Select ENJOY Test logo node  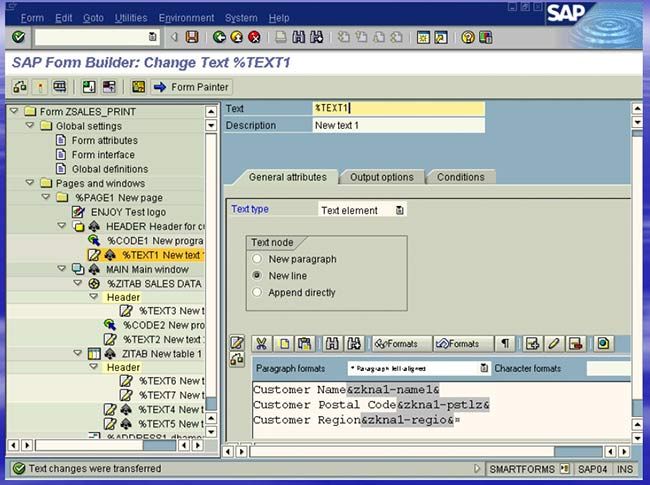point(128,212)
